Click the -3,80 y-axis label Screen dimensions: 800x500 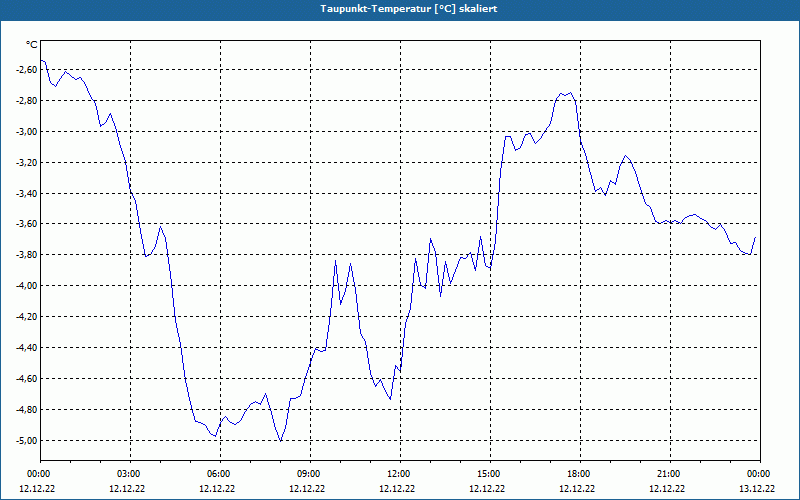[27, 255]
